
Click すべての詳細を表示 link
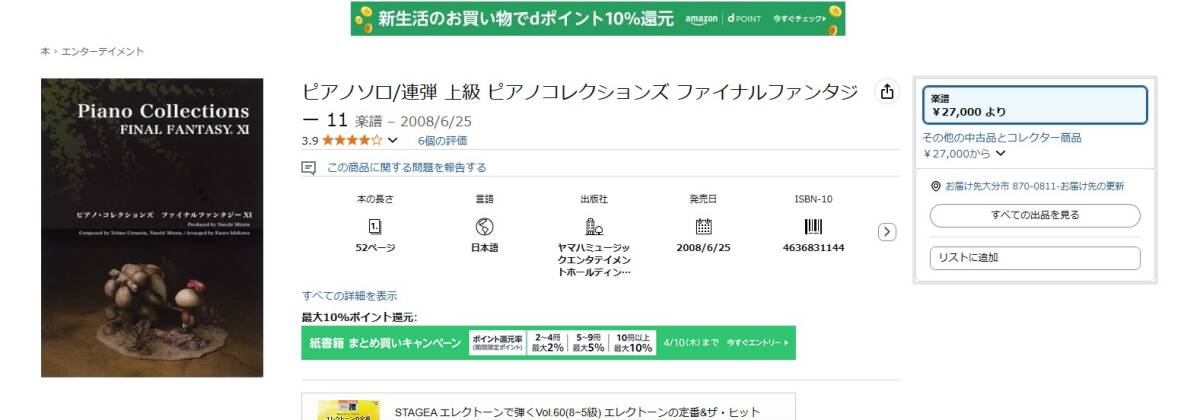click(349, 296)
